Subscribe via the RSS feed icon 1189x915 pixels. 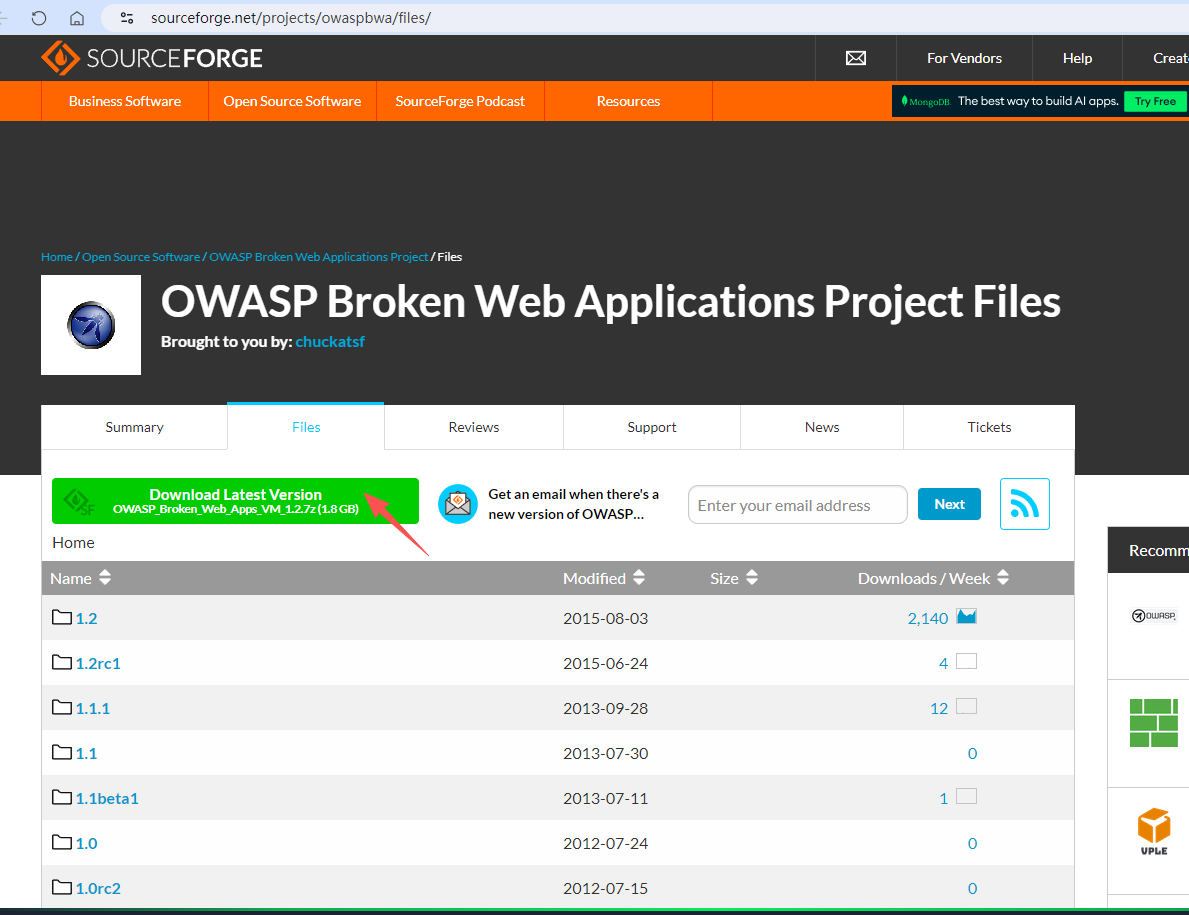tap(1024, 504)
